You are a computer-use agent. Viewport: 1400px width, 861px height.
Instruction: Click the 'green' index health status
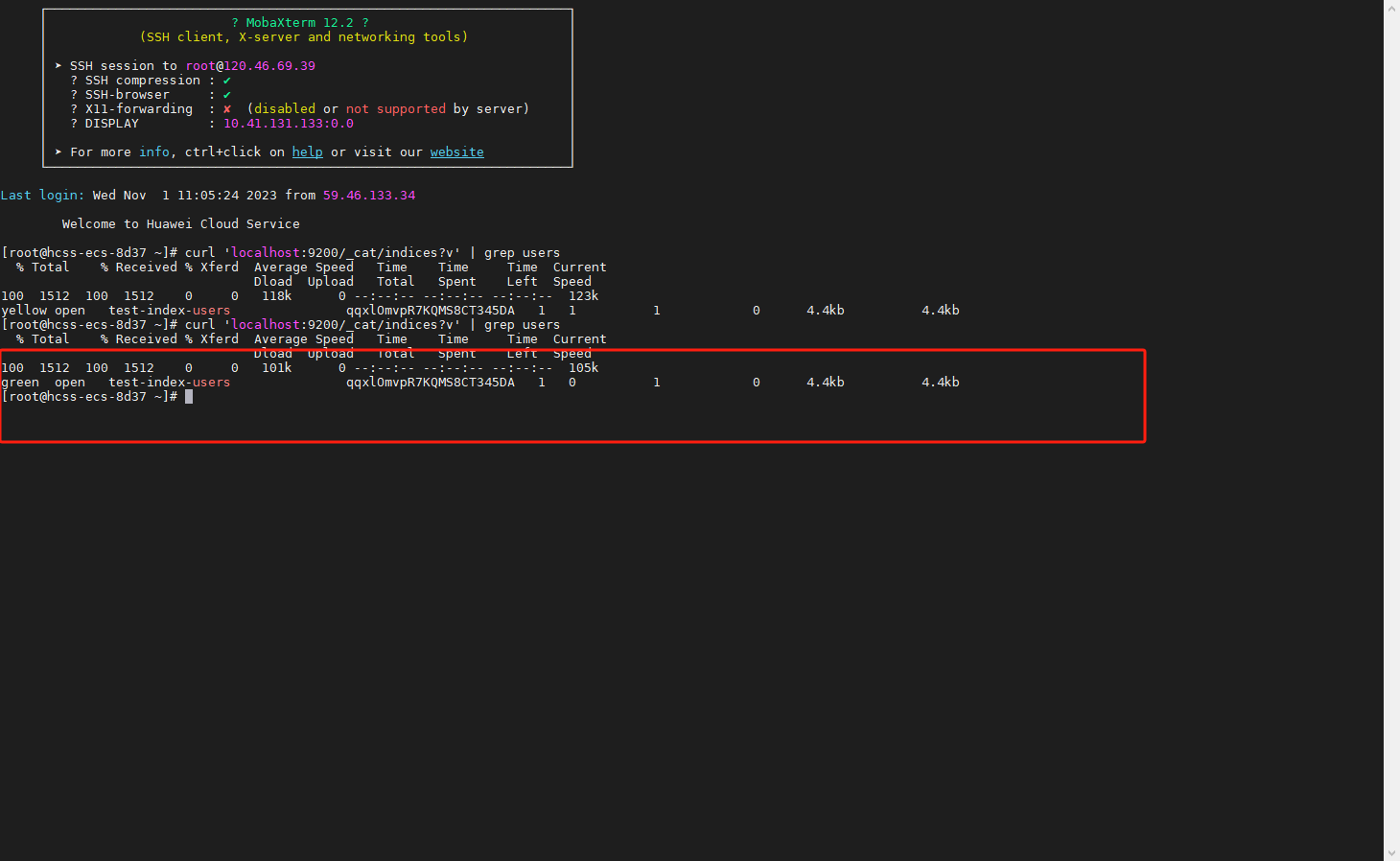click(x=20, y=383)
